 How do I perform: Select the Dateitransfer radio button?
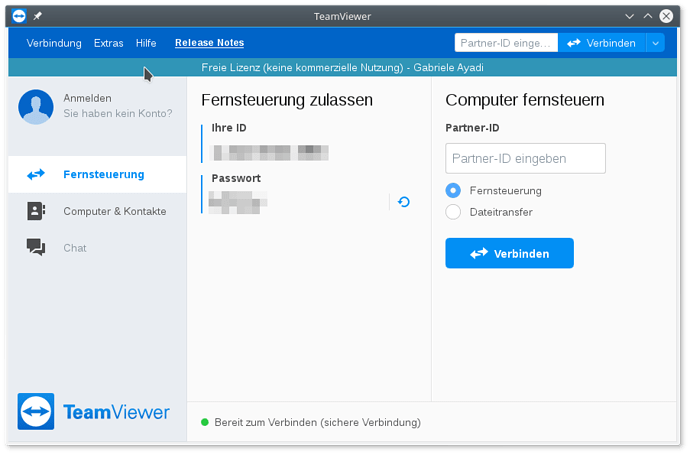pos(453,212)
